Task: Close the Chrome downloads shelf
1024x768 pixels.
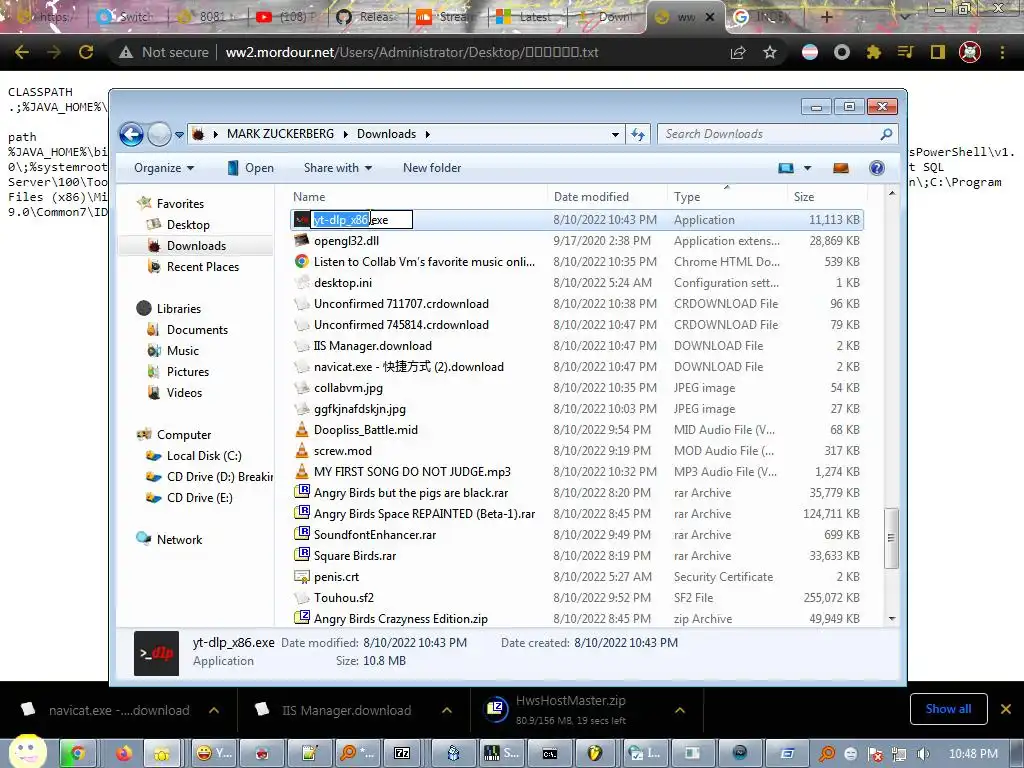Action: (1006, 709)
